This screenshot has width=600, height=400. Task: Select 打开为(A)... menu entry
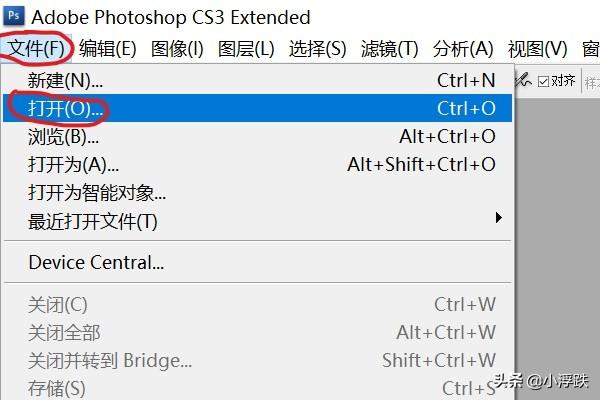click(x=73, y=164)
